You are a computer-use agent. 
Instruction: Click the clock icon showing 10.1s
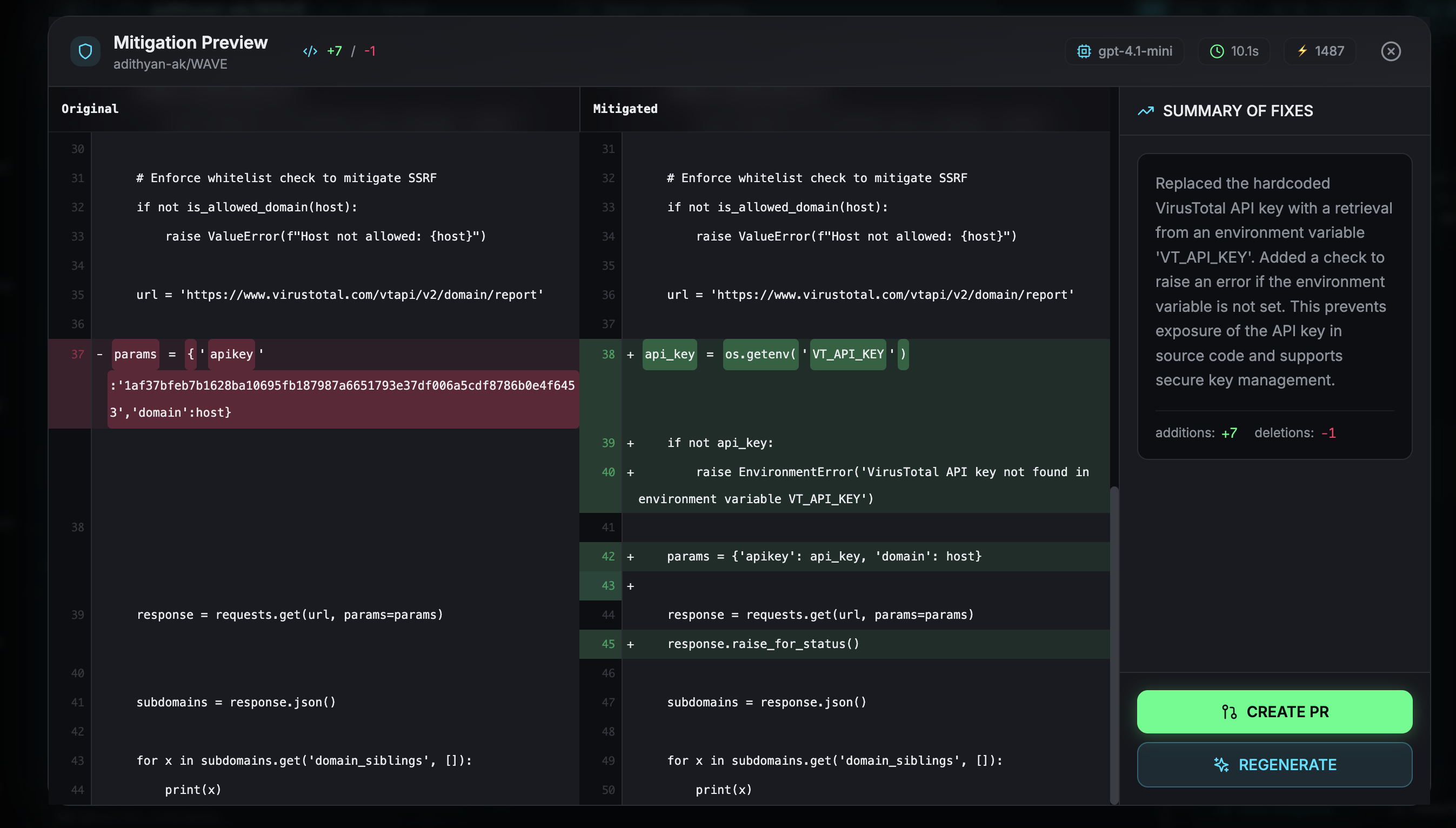click(1217, 51)
